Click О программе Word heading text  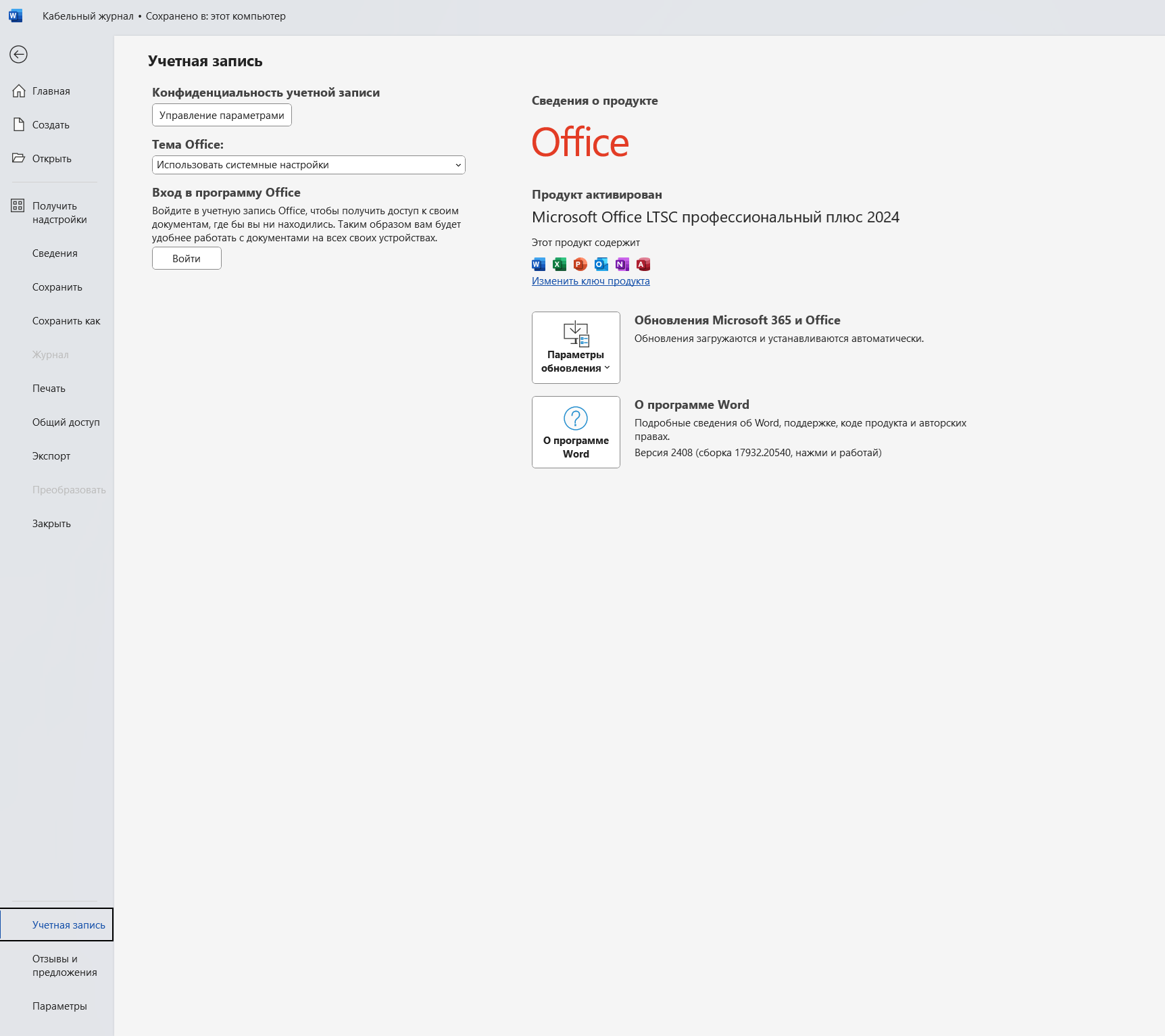click(x=692, y=405)
